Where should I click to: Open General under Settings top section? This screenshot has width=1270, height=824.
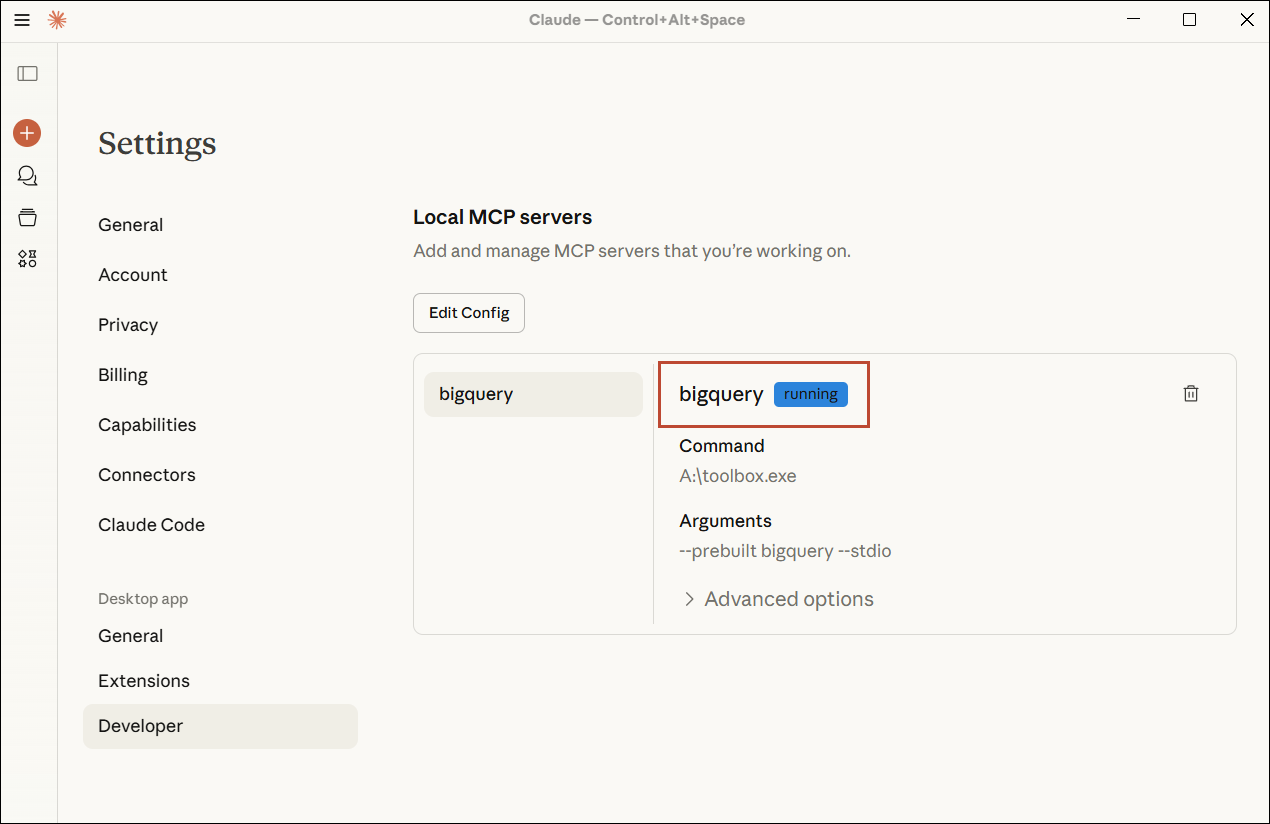click(131, 225)
